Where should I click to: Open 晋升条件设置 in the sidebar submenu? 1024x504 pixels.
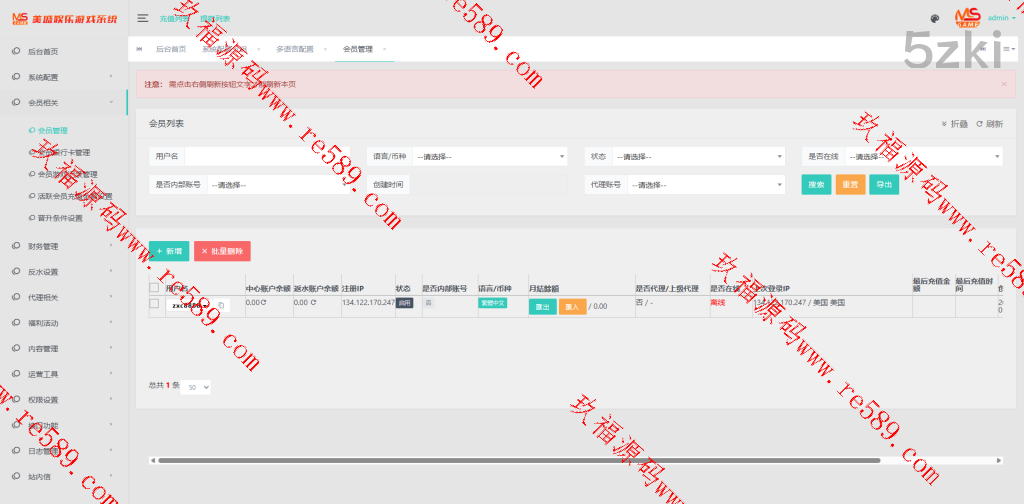click(60, 219)
